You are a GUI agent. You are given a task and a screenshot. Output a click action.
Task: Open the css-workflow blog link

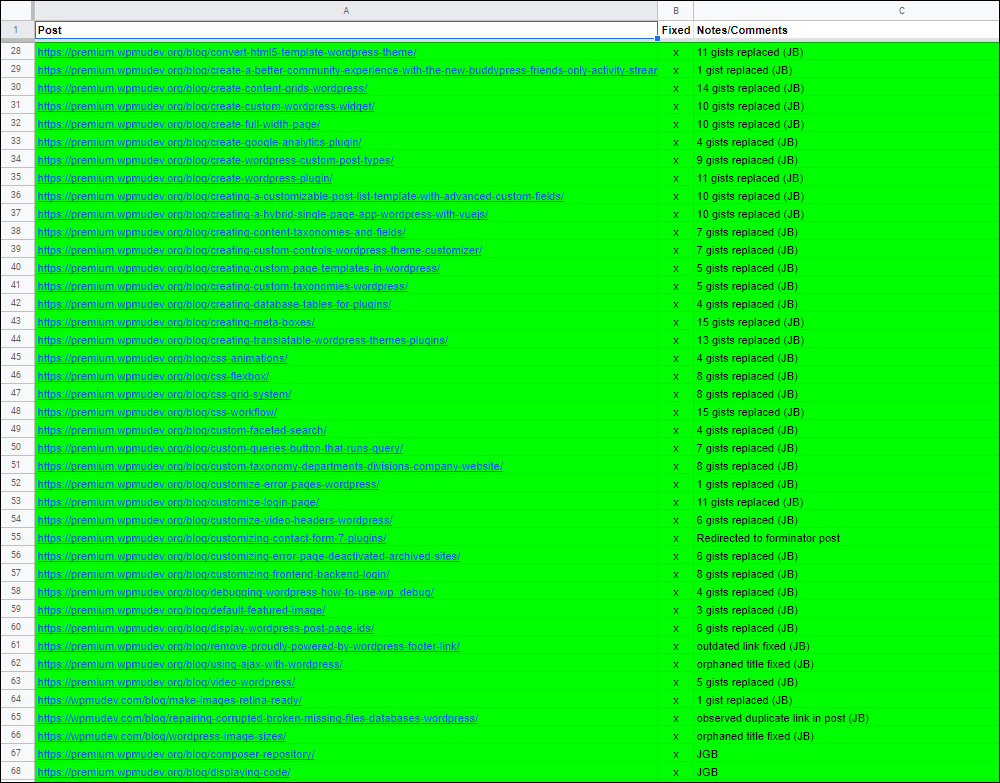point(158,413)
